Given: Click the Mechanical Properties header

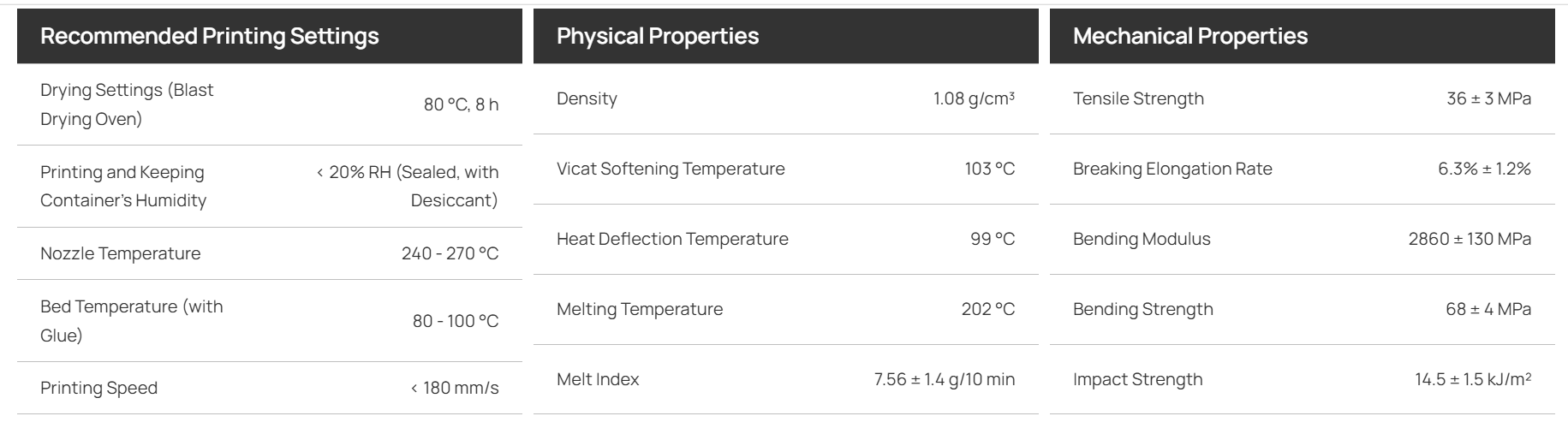Looking at the screenshot, I should coord(1190,36).
